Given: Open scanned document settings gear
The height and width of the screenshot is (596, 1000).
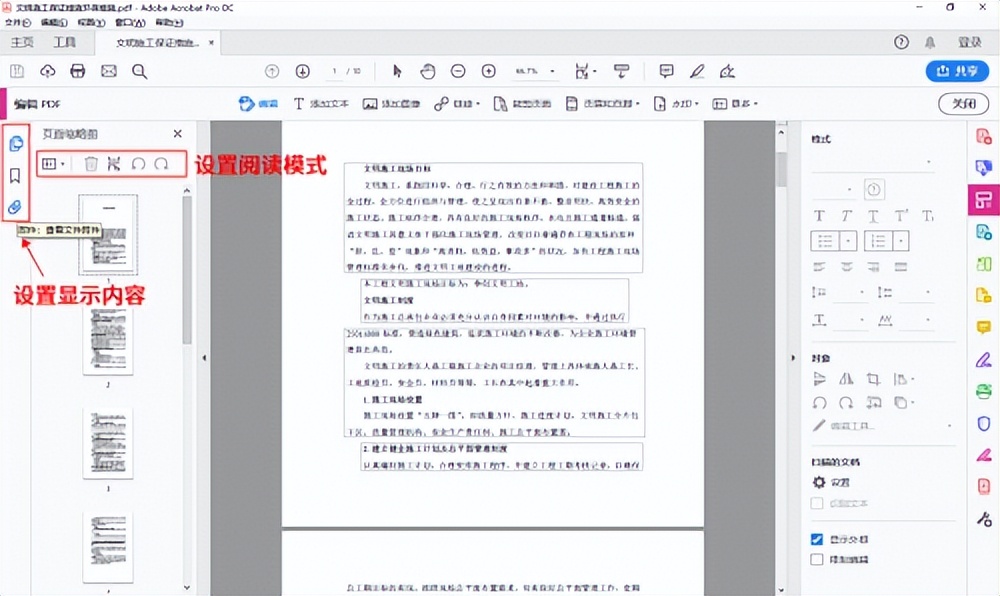Looking at the screenshot, I should click(x=819, y=482).
